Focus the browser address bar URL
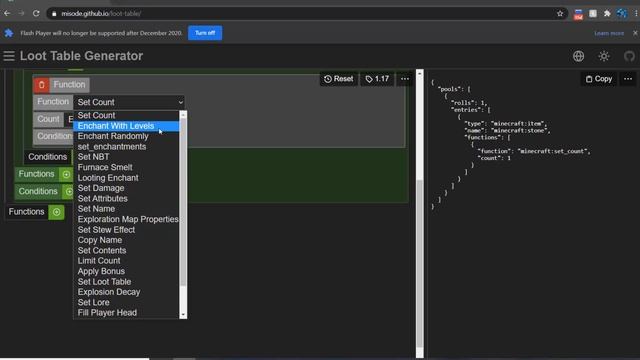The width and height of the screenshot is (640, 360). coord(101,13)
